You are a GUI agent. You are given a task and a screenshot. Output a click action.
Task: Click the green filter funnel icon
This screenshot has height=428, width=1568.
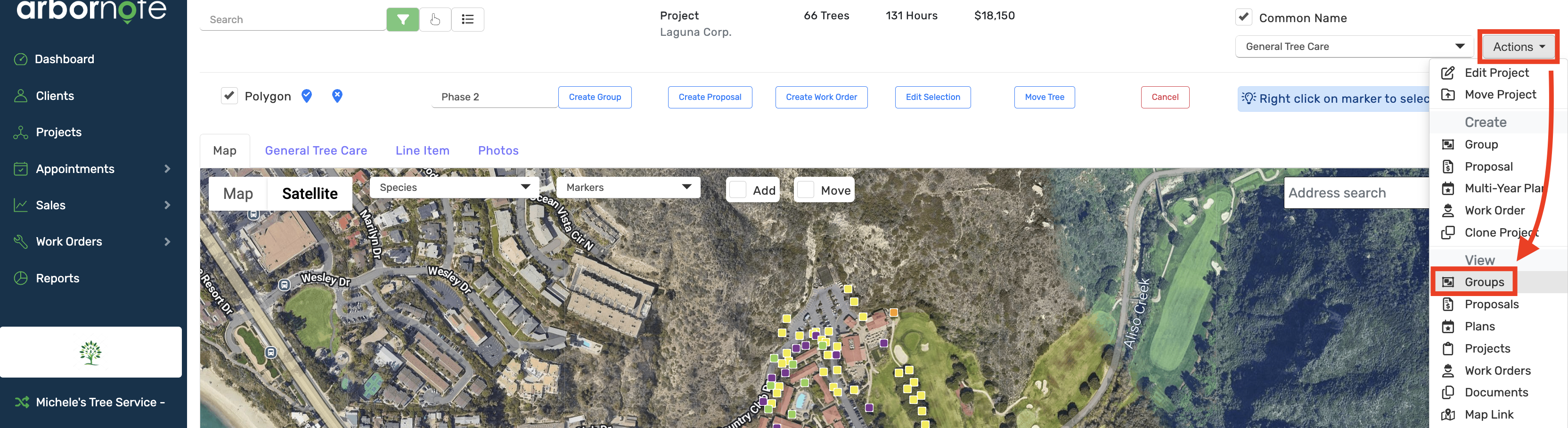coord(402,19)
